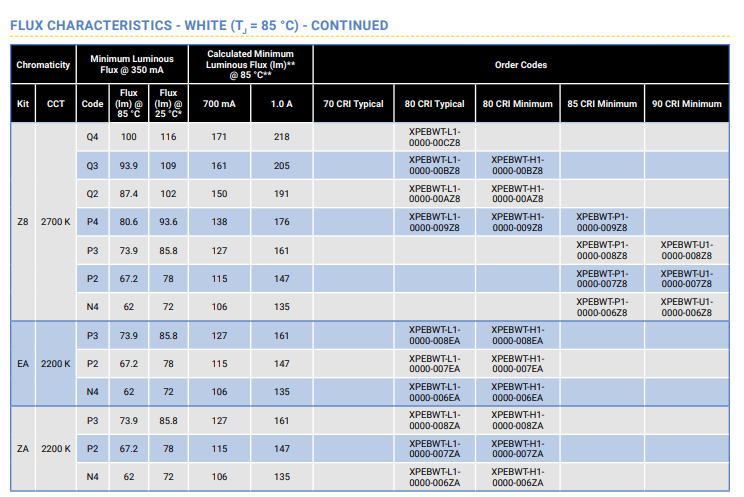Click order code XPEBWT-L1-0000-006EA

click(x=435, y=392)
